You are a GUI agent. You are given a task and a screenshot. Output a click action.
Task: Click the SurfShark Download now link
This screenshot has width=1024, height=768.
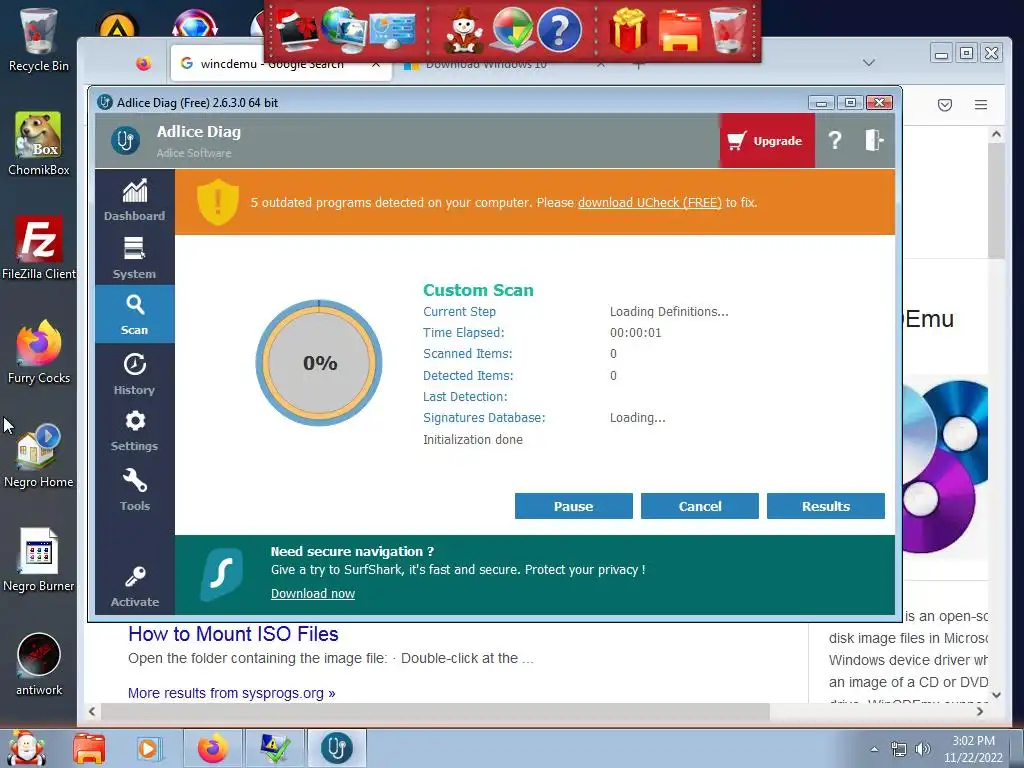click(313, 594)
